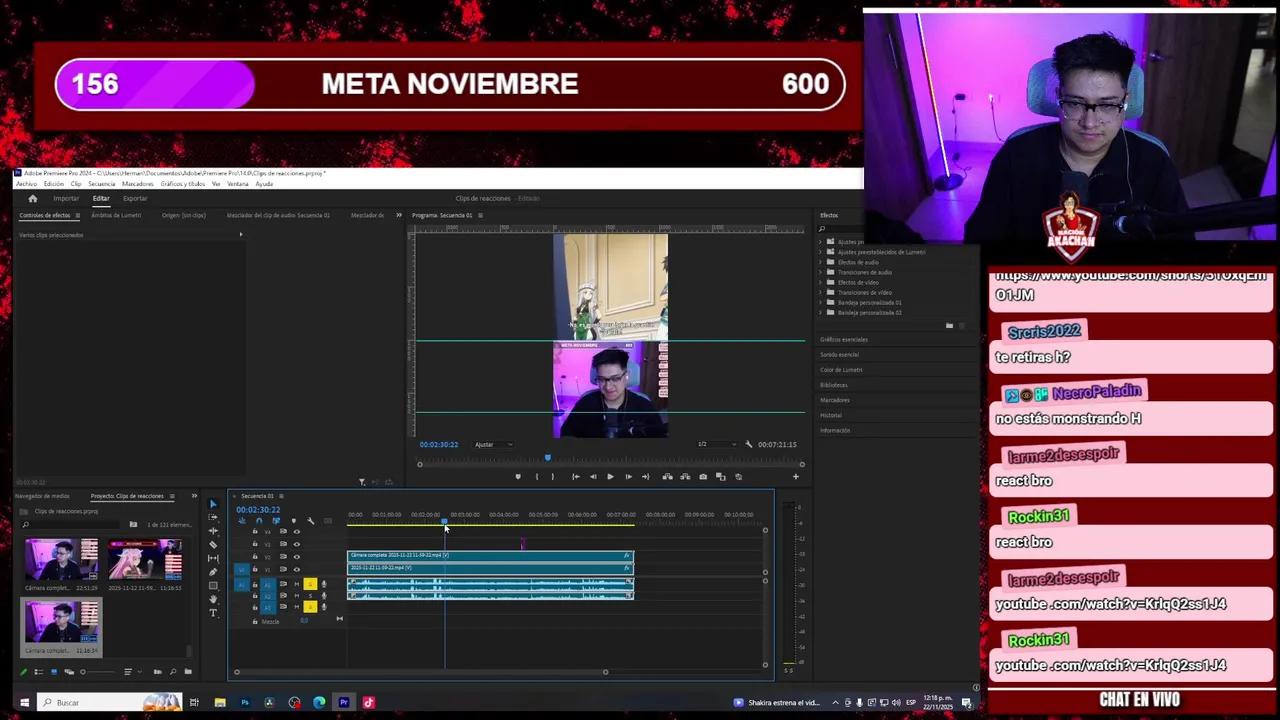The height and width of the screenshot is (720, 1280).
Task: Select the Rectangle tool
Action: [x=213, y=586]
